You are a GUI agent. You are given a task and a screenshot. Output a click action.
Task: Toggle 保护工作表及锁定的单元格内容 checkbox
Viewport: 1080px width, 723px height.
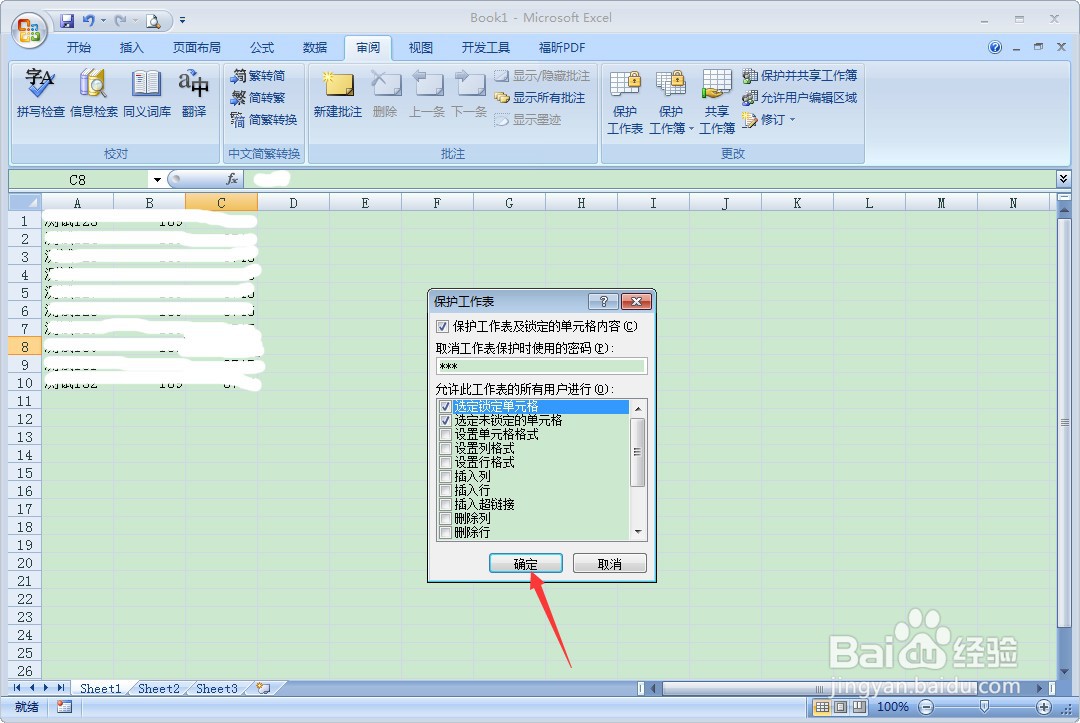coord(441,326)
